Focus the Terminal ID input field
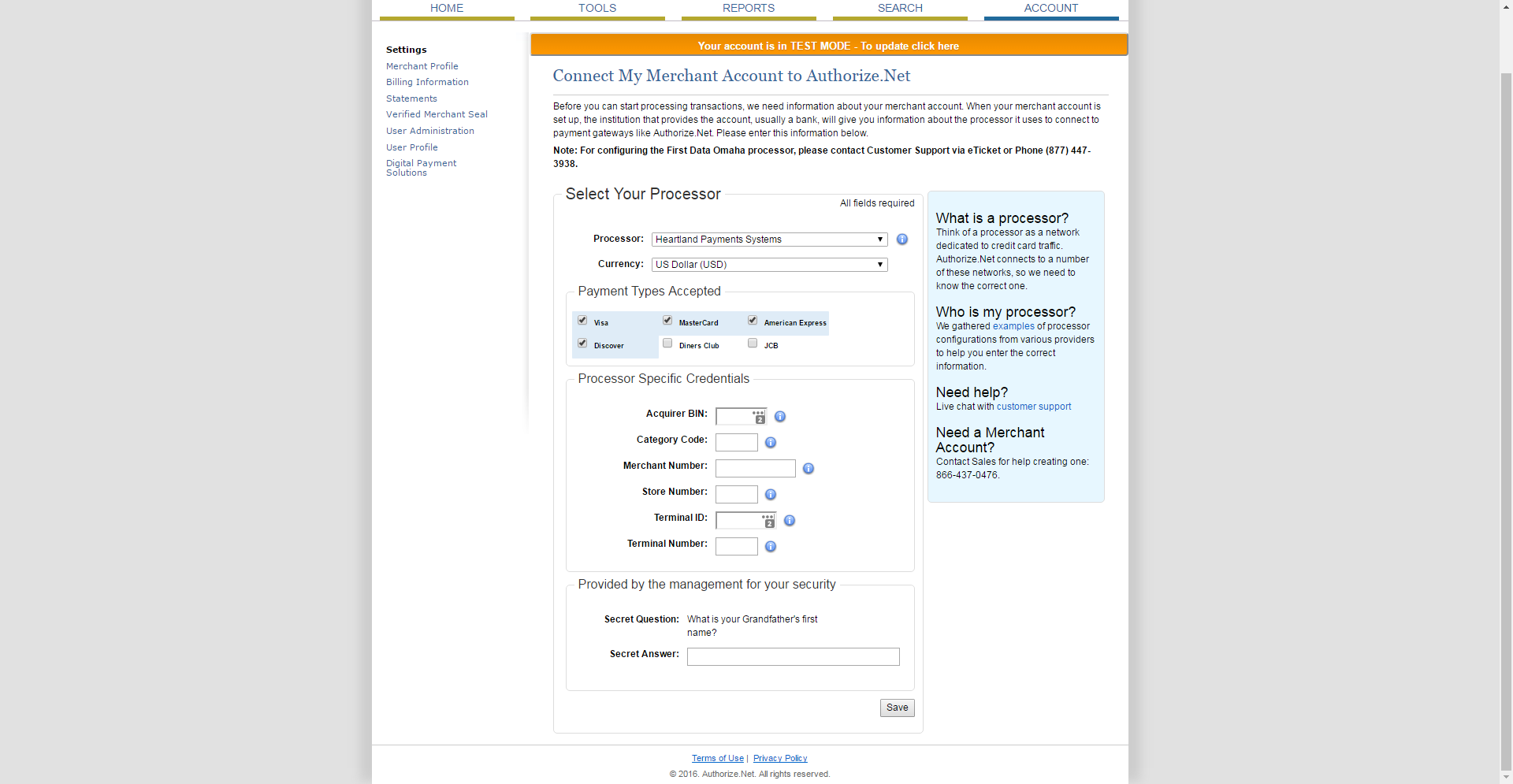The width and height of the screenshot is (1513, 784). pos(745,521)
